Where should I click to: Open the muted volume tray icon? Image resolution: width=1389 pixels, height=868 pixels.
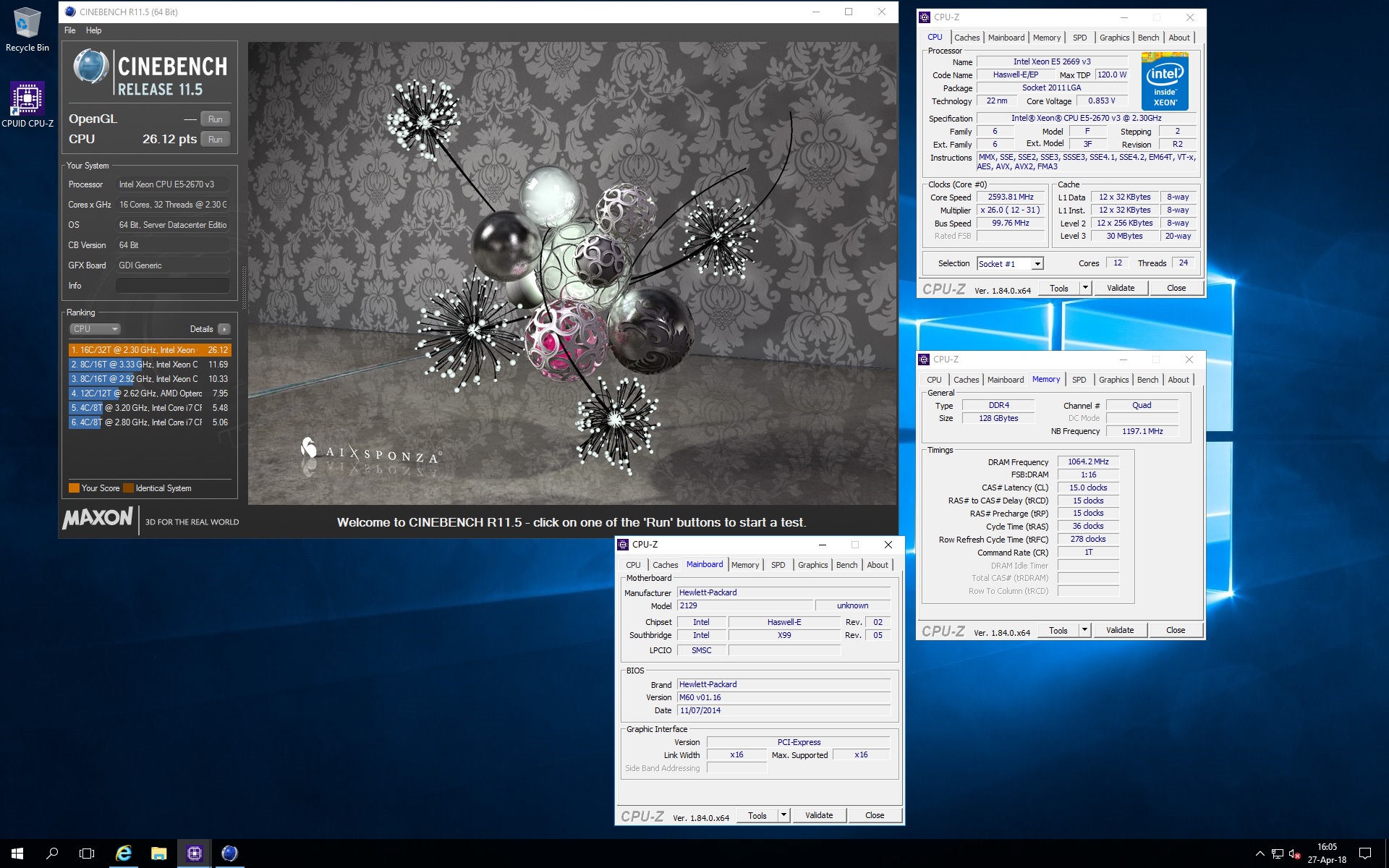click(1295, 854)
